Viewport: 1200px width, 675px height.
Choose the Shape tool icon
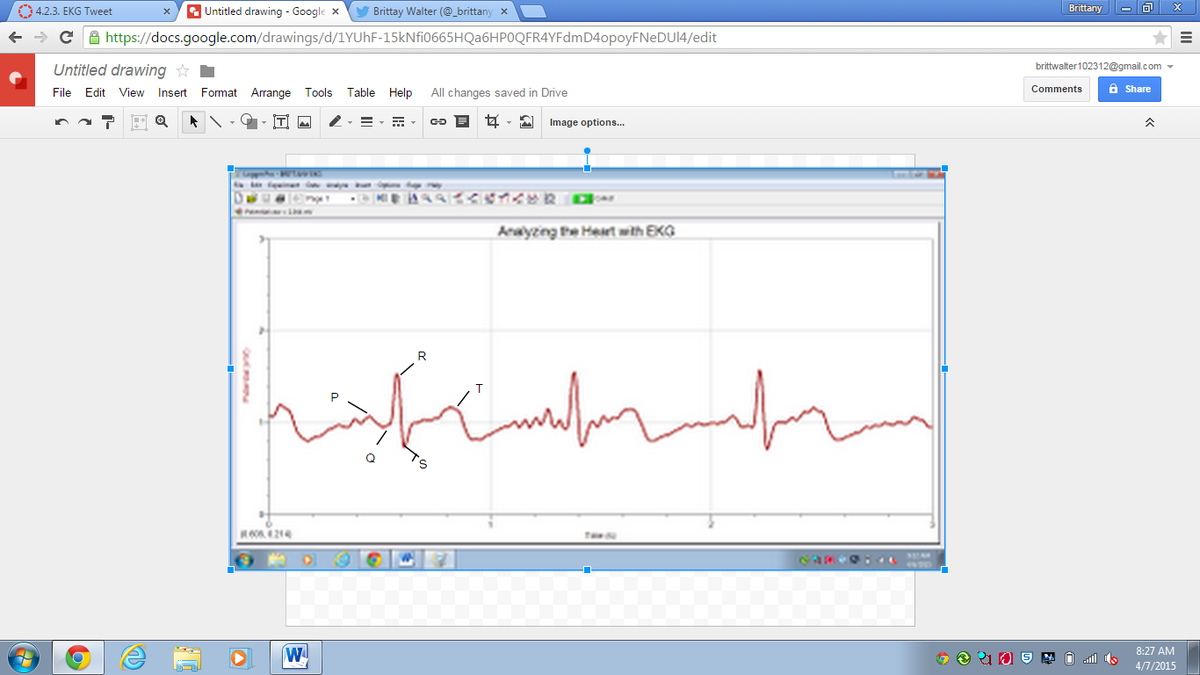click(x=250, y=122)
